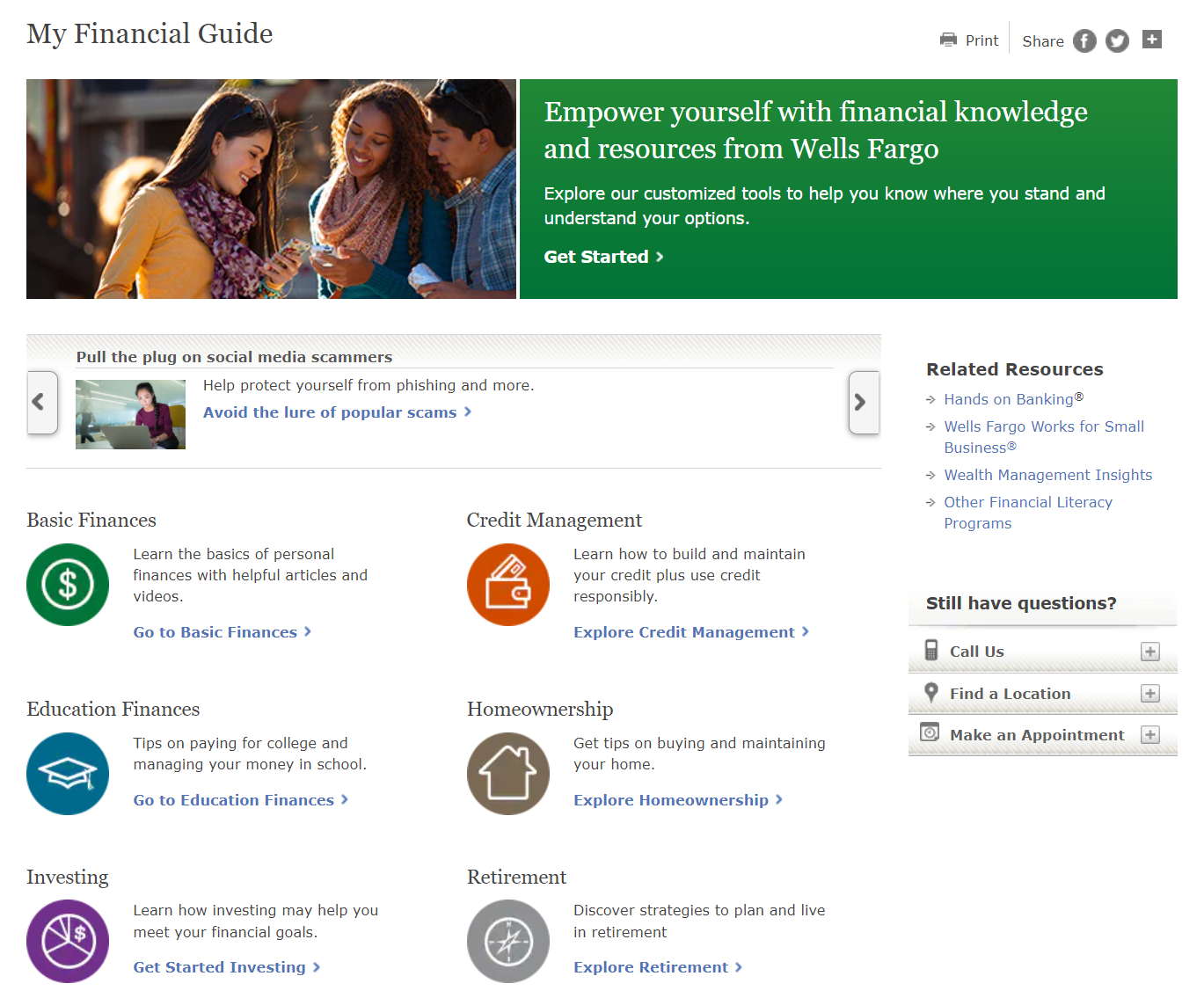Click the house Homeownership icon
This screenshot has height=998, width=1204.
tap(508, 774)
